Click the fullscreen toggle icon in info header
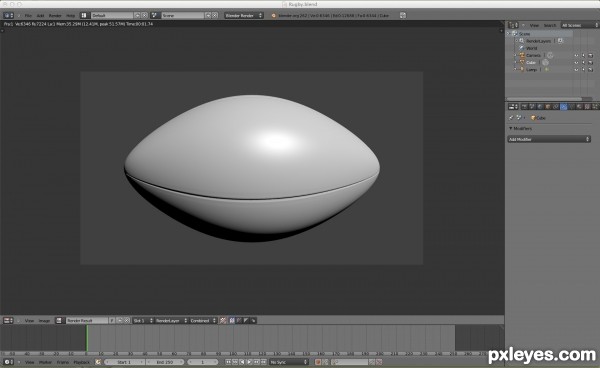The height and width of the screenshot is (368, 600). coord(403,15)
